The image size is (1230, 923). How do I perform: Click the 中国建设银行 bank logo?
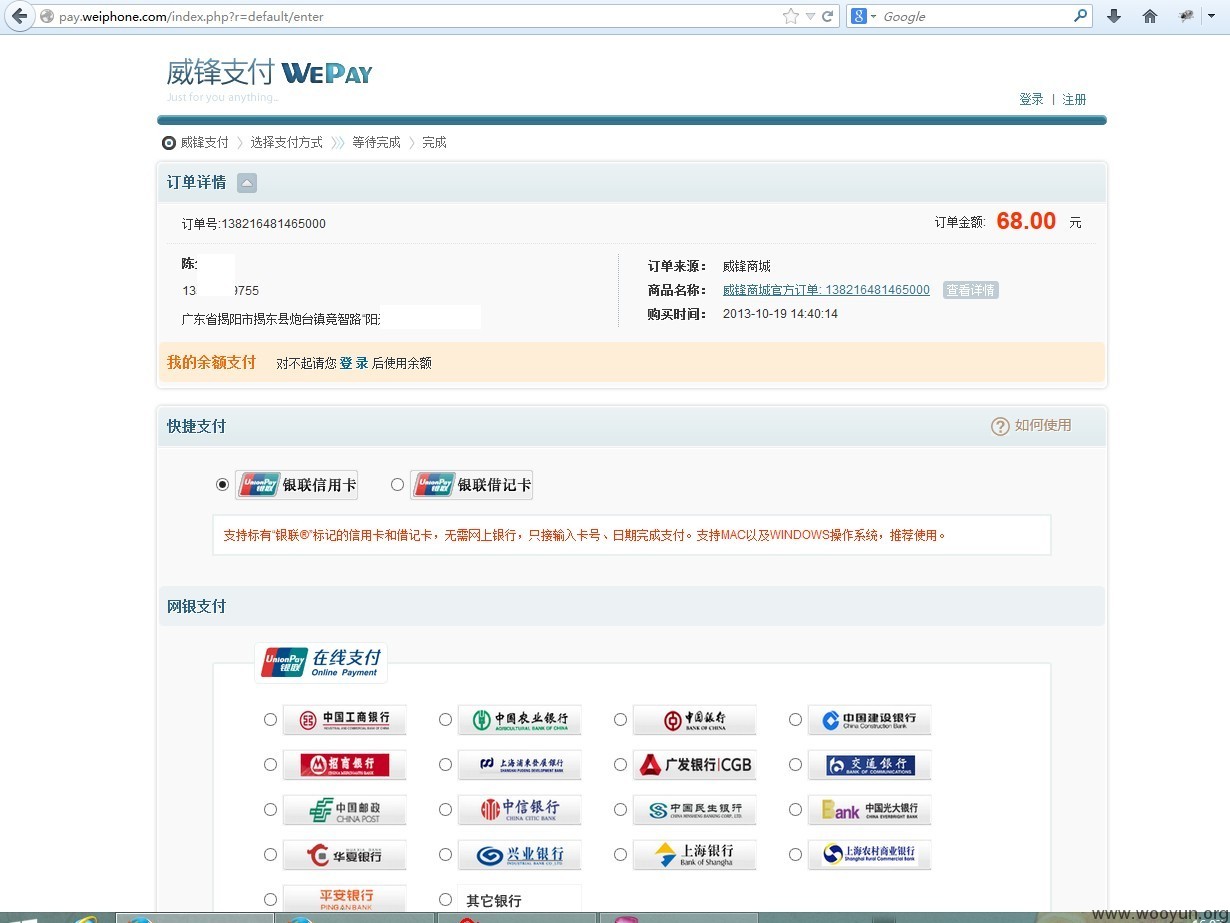(x=870, y=720)
